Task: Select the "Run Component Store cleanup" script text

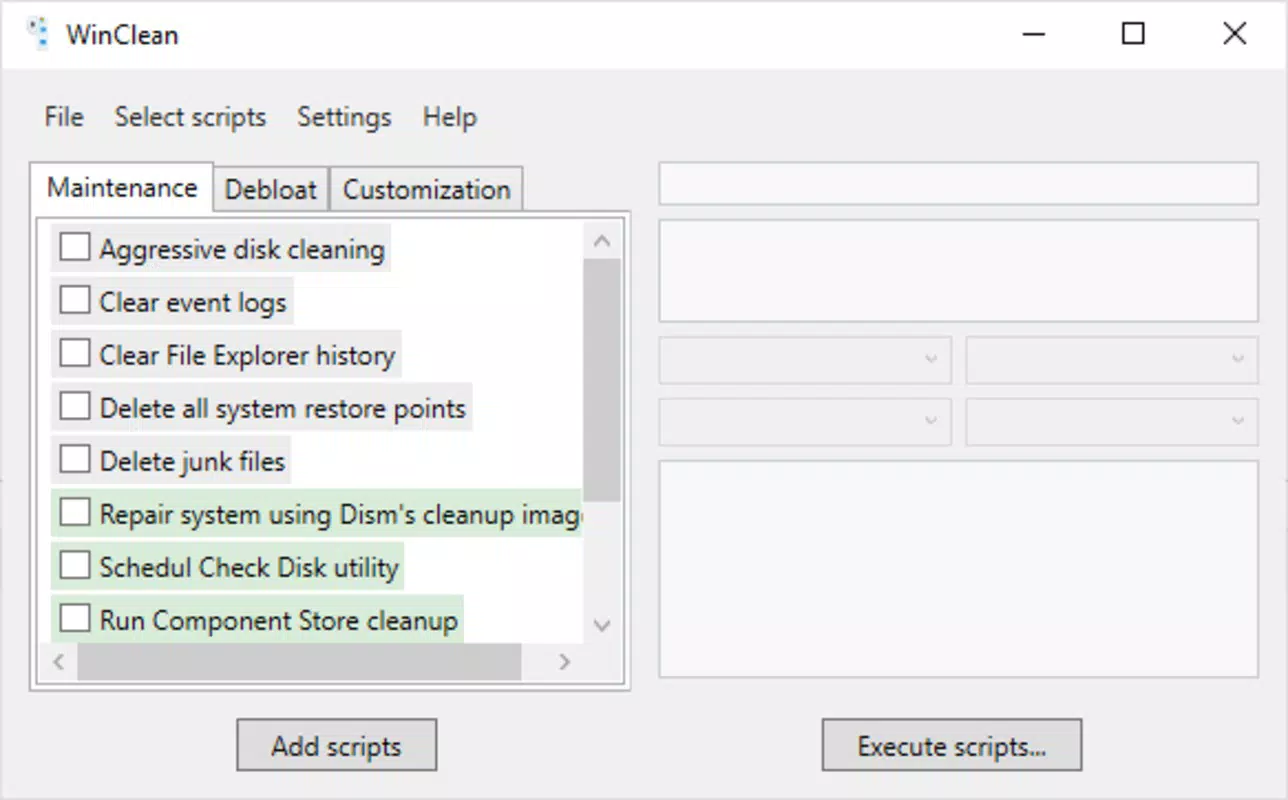Action: 279,620
